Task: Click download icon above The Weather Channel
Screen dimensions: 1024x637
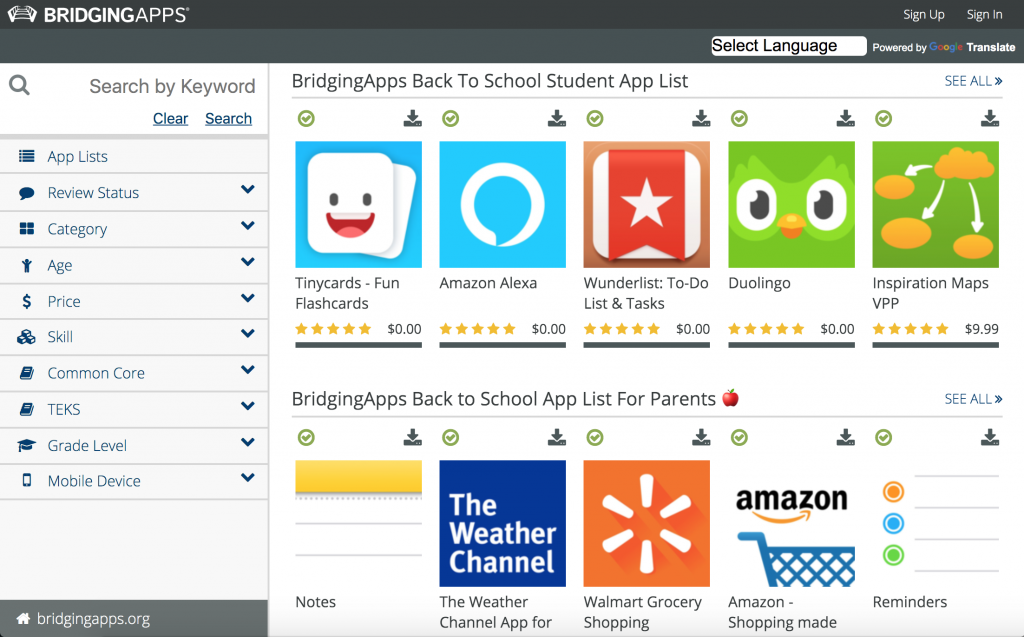Action: tap(557, 437)
